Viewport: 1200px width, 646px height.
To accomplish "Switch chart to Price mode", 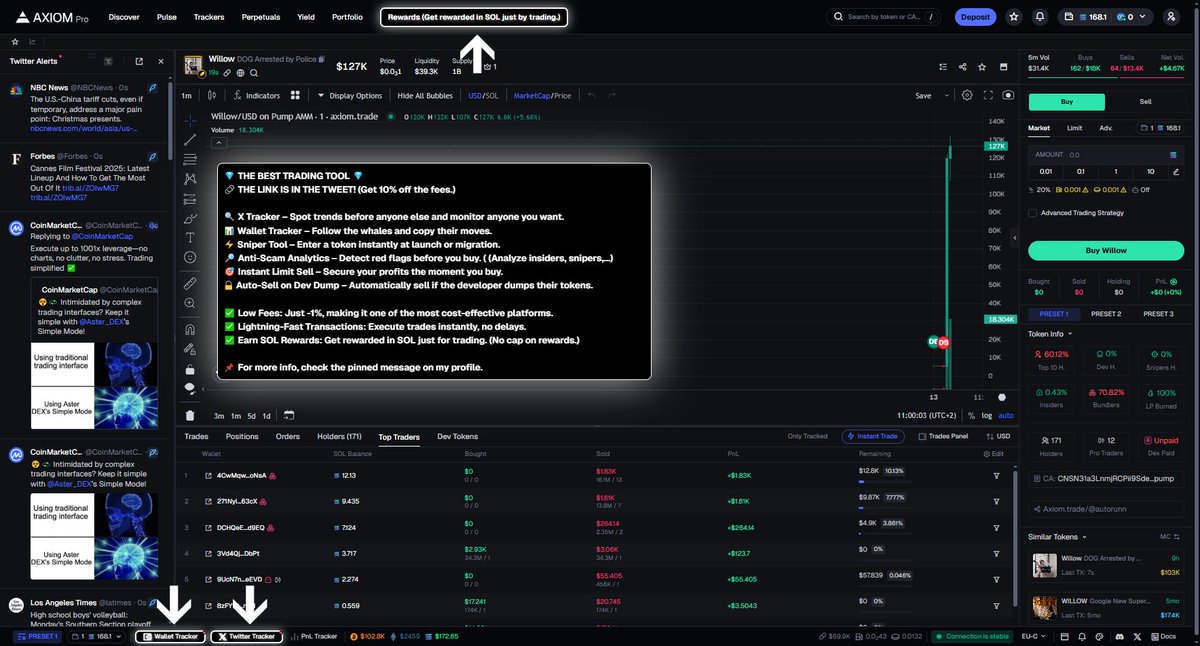I will [x=562, y=95].
